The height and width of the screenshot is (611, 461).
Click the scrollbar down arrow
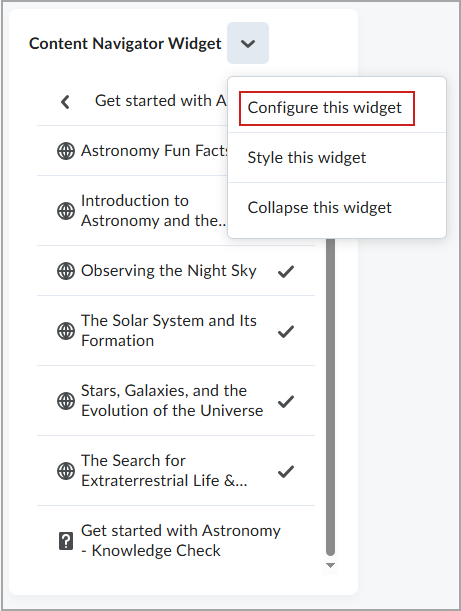[330, 565]
